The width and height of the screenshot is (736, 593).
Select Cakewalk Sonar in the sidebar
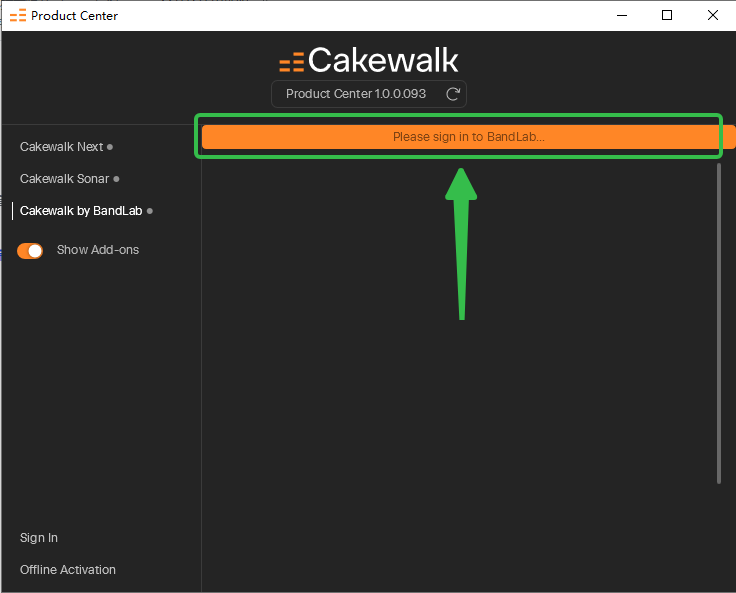pyautogui.click(x=64, y=179)
